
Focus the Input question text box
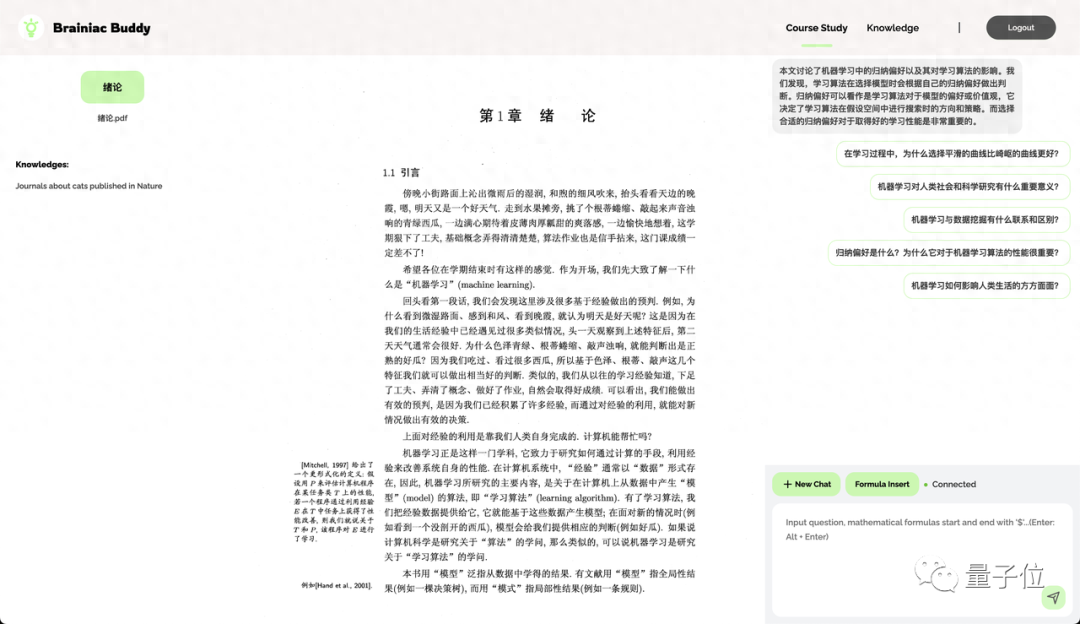(920, 560)
